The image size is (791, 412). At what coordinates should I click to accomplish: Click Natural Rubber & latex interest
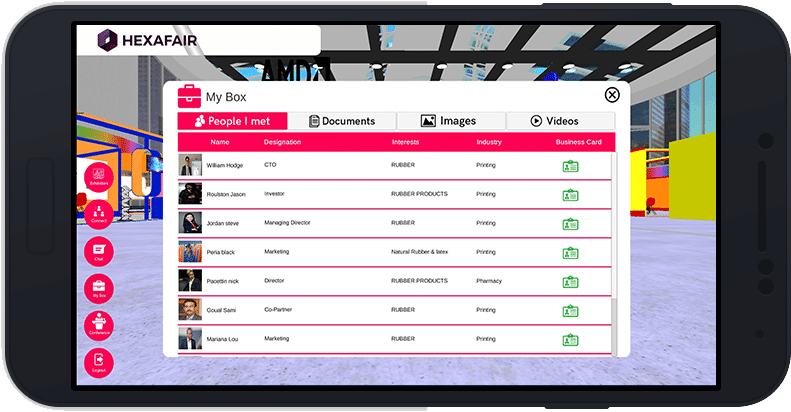419,252
